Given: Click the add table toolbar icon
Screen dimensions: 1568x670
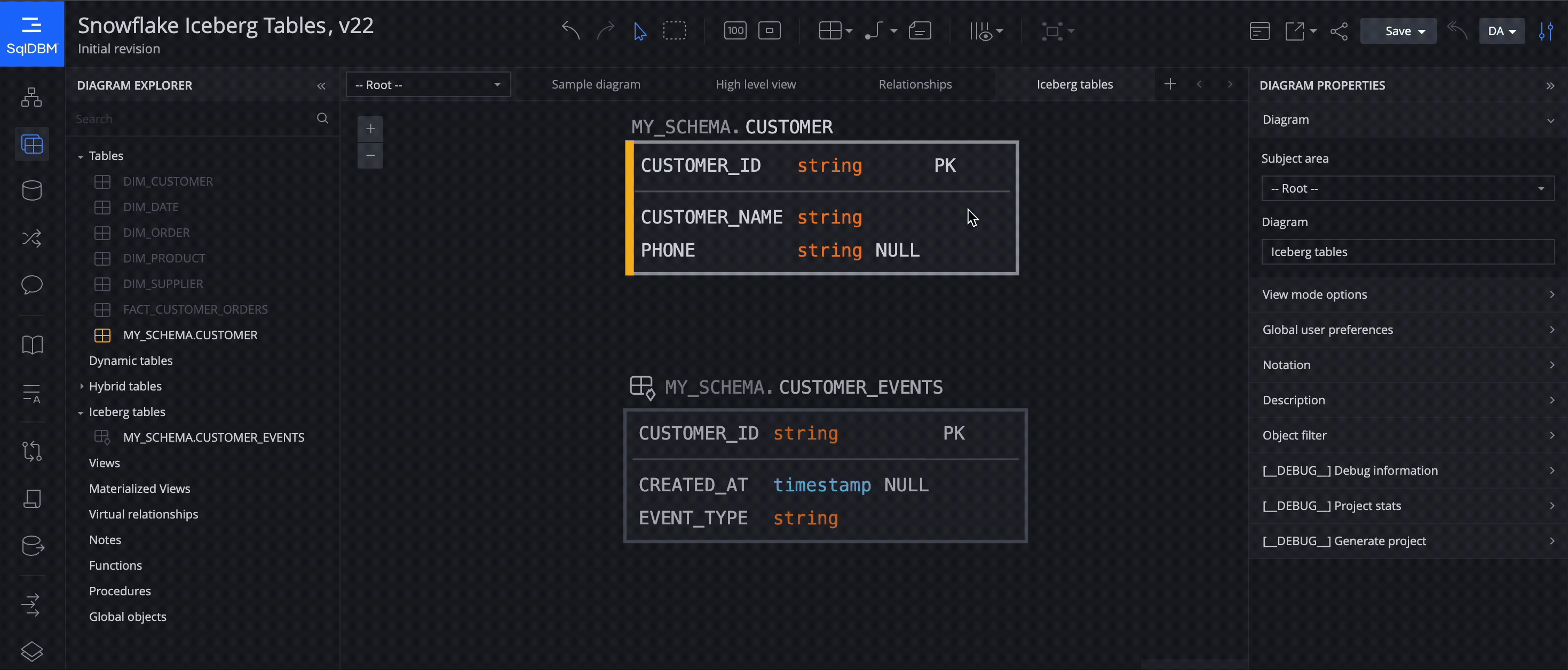Looking at the screenshot, I should 830,30.
